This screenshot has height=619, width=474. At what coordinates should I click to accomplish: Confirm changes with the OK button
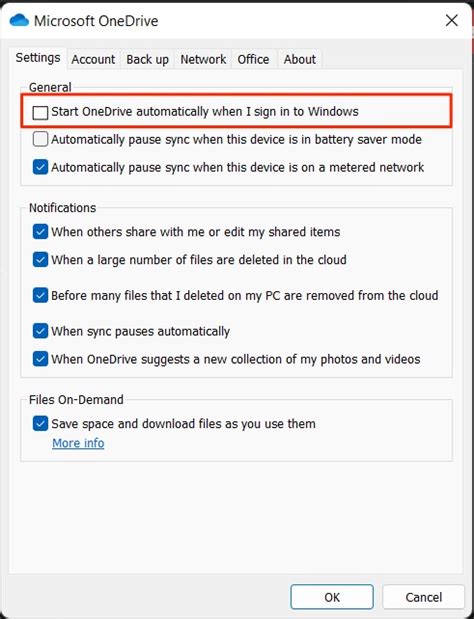pos(332,597)
